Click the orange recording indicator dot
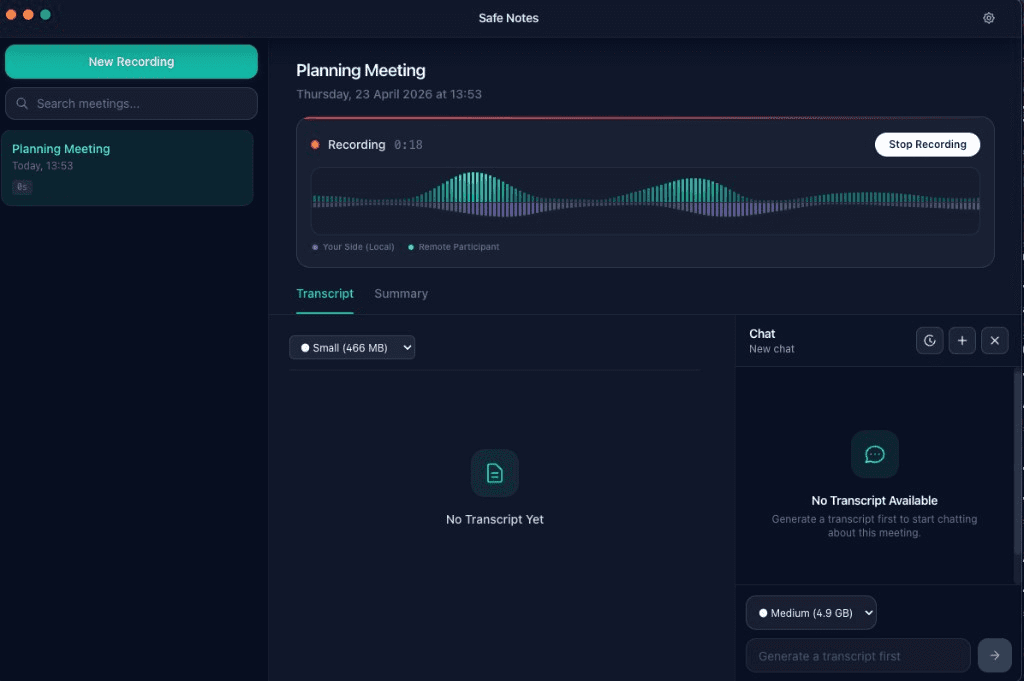 [x=315, y=144]
